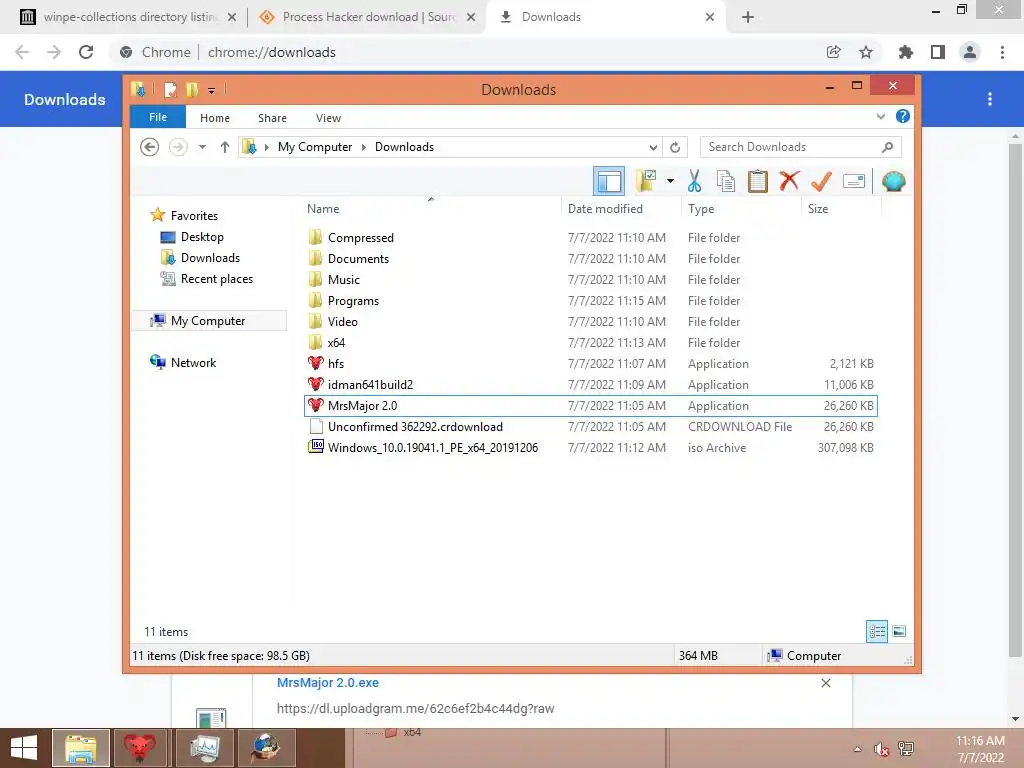1024x768 pixels.
Task: Bookmark this page with star icon
Action: (x=866, y=52)
